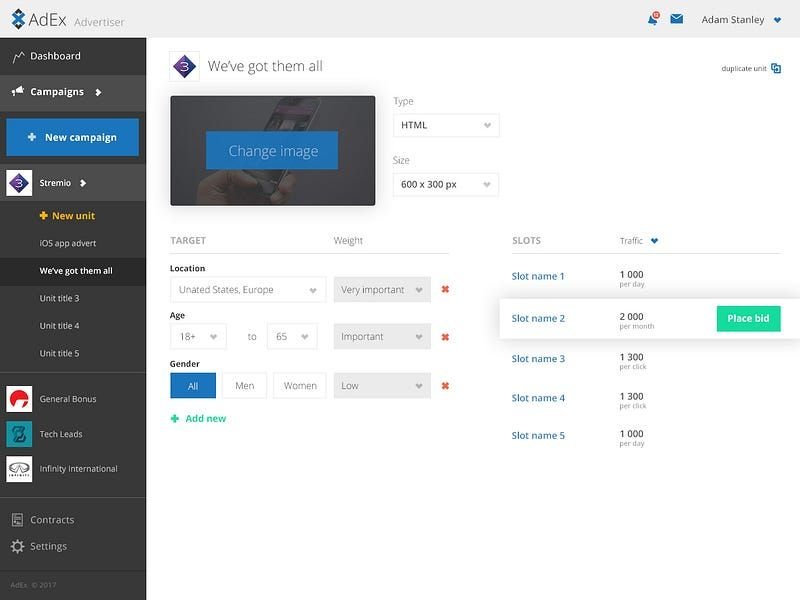This screenshot has height=600, width=800.
Task: Open the minimum age 18+ dropdown
Action: 198,337
